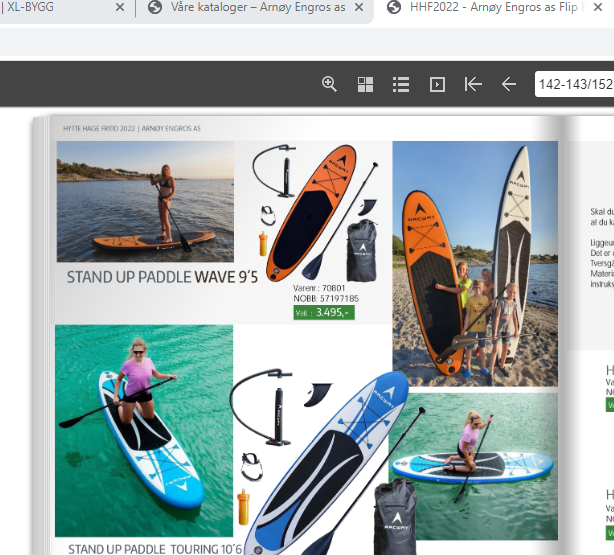Click the blue Touring paddleboard product image
614x555 pixels.
click(x=325, y=464)
